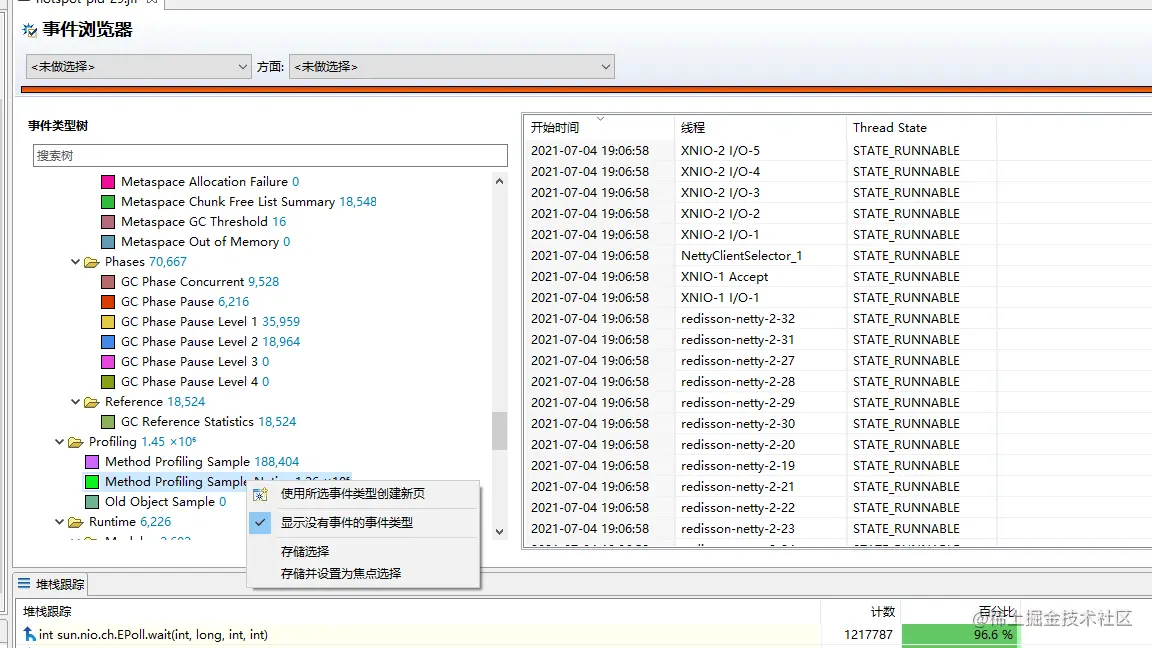Click the GC Phase Pause Level 4 icon
Viewport: 1152px width, 648px height.
tap(108, 381)
